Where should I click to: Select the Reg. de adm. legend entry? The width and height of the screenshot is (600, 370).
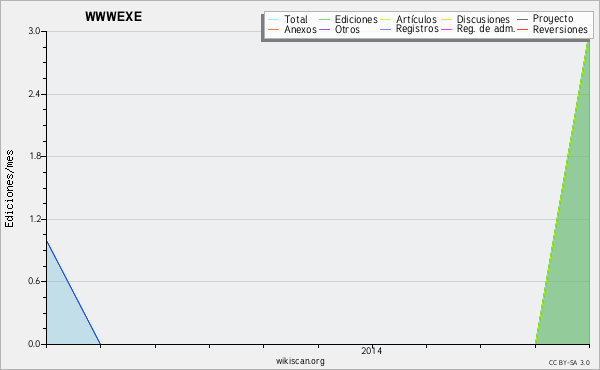click(x=486, y=29)
